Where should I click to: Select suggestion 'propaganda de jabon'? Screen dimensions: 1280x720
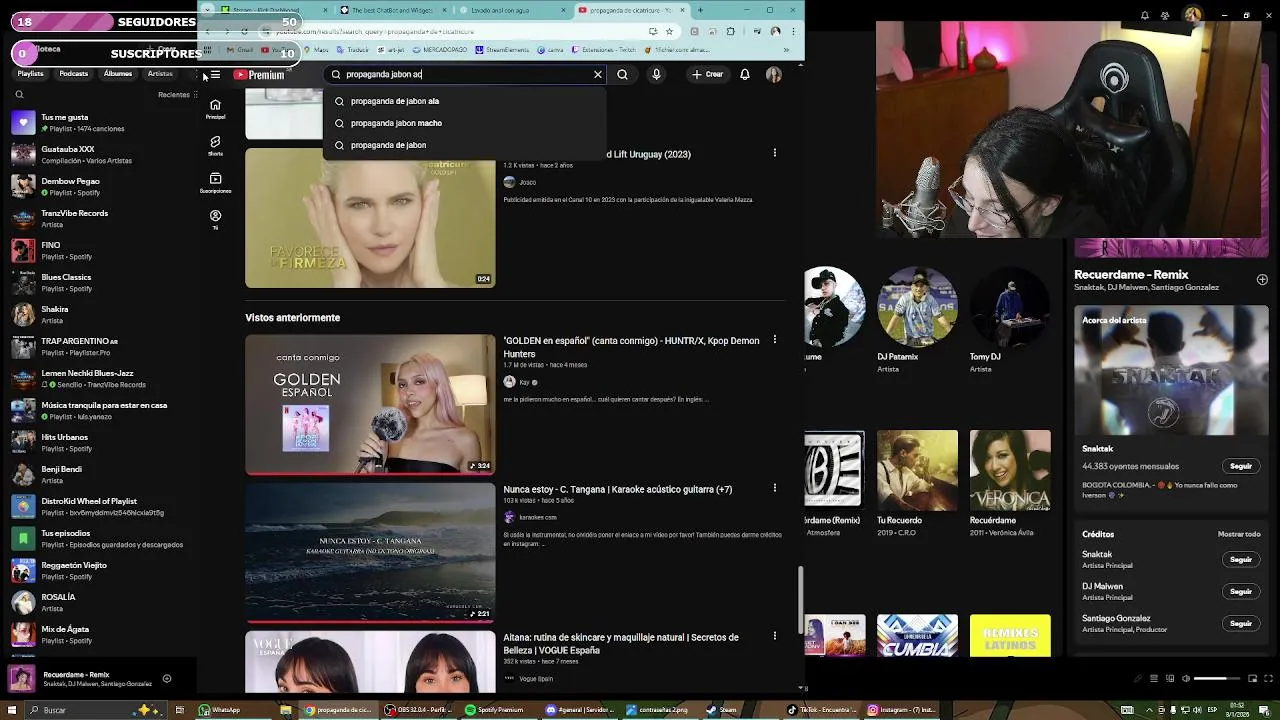pyautogui.click(x=465, y=145)
